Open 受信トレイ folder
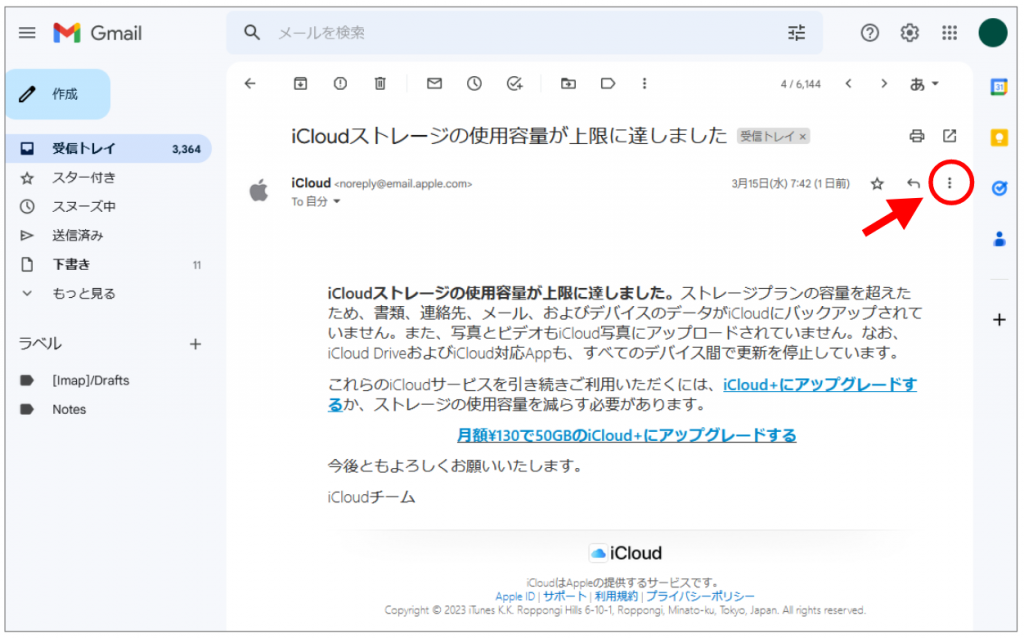This screenshot has height=639, width=1024. (x=108, y=148)
